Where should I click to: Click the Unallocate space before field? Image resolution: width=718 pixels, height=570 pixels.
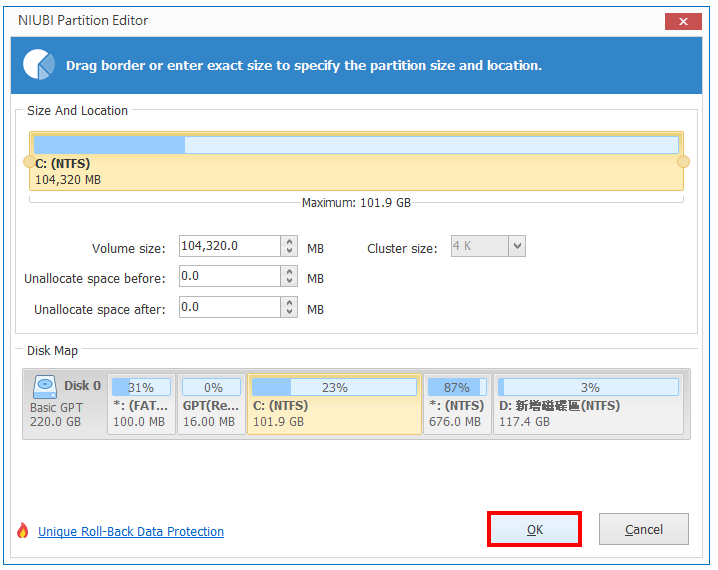[x=230, y=277]
